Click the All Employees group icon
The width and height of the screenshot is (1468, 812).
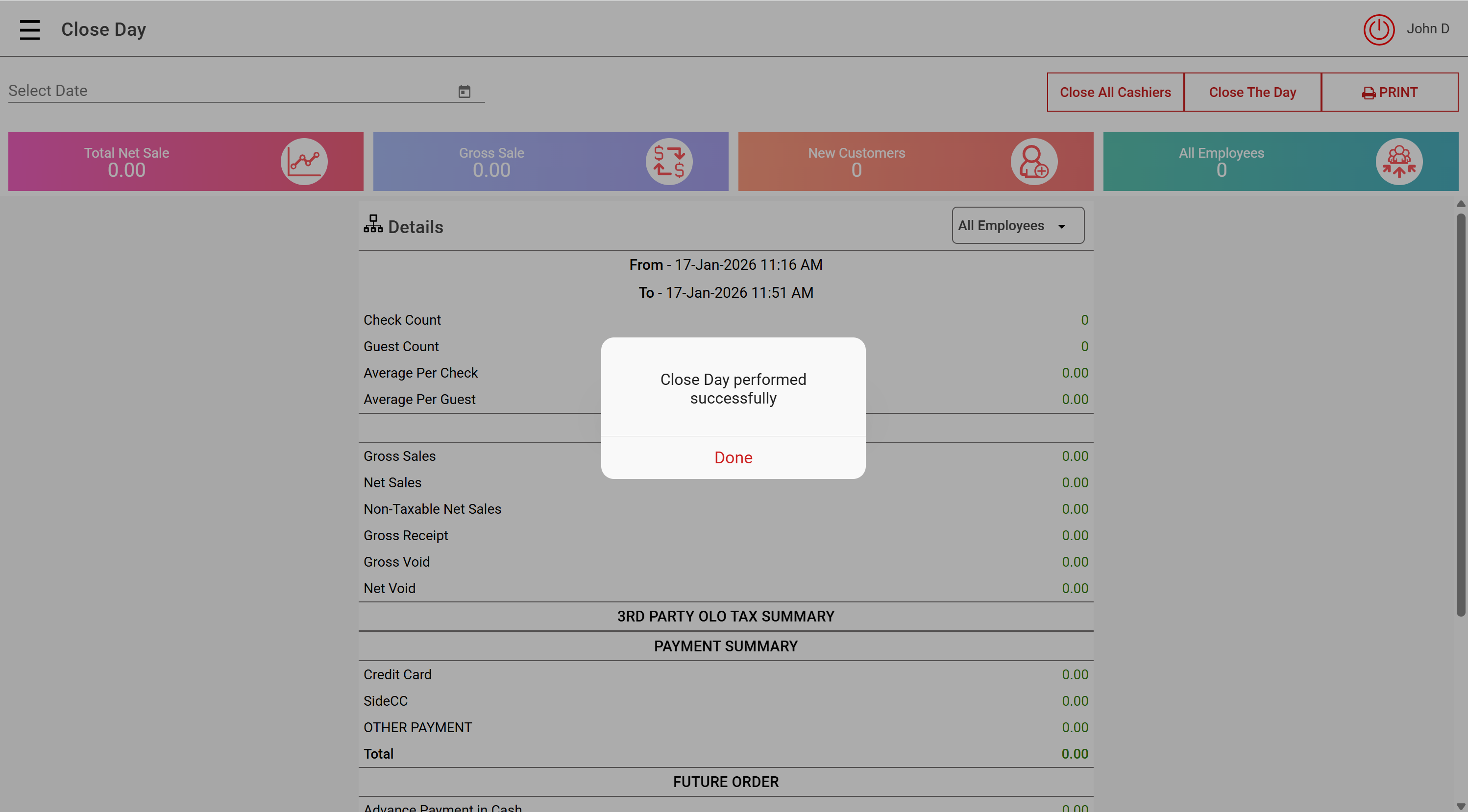click(1399, 162)
